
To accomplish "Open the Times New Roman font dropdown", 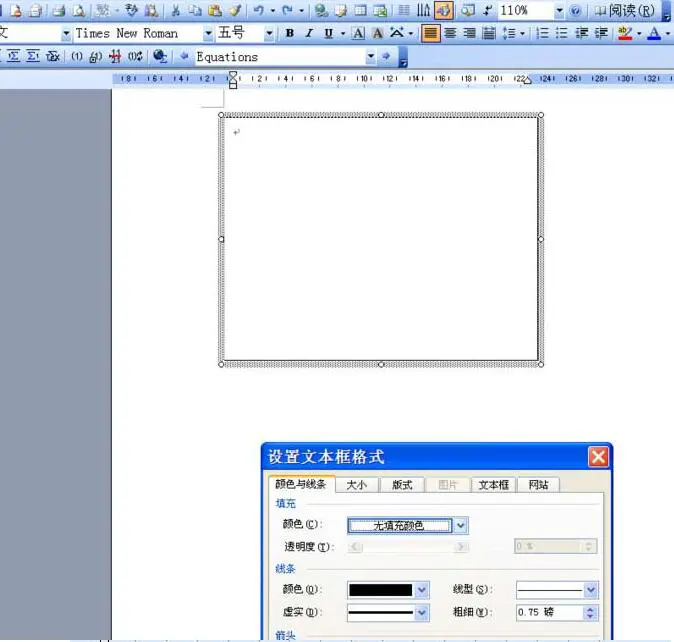I will pyautogui.click(x=208, y=34).
